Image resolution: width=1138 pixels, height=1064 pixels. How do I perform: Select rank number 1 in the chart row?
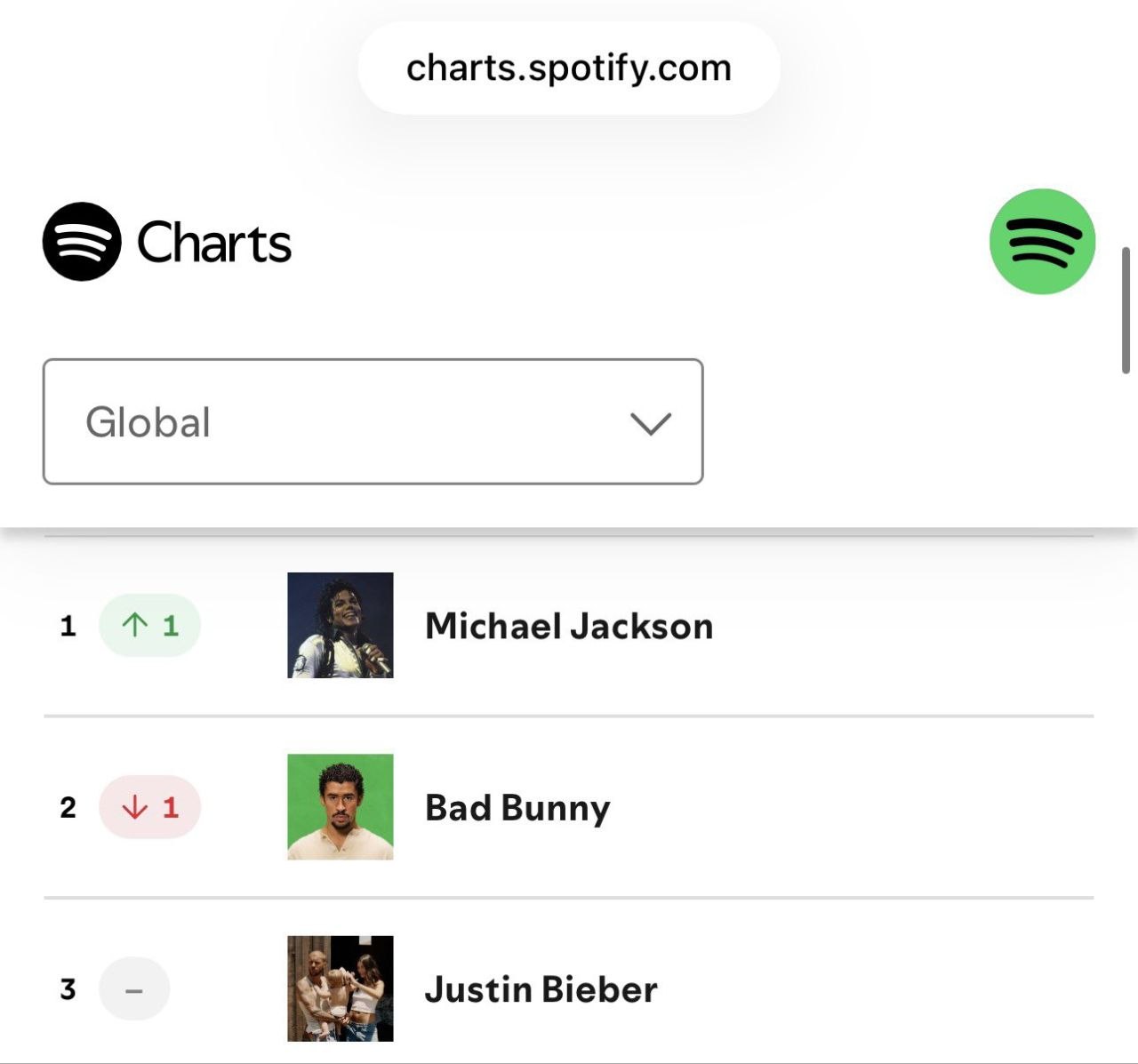click(68, 626)
